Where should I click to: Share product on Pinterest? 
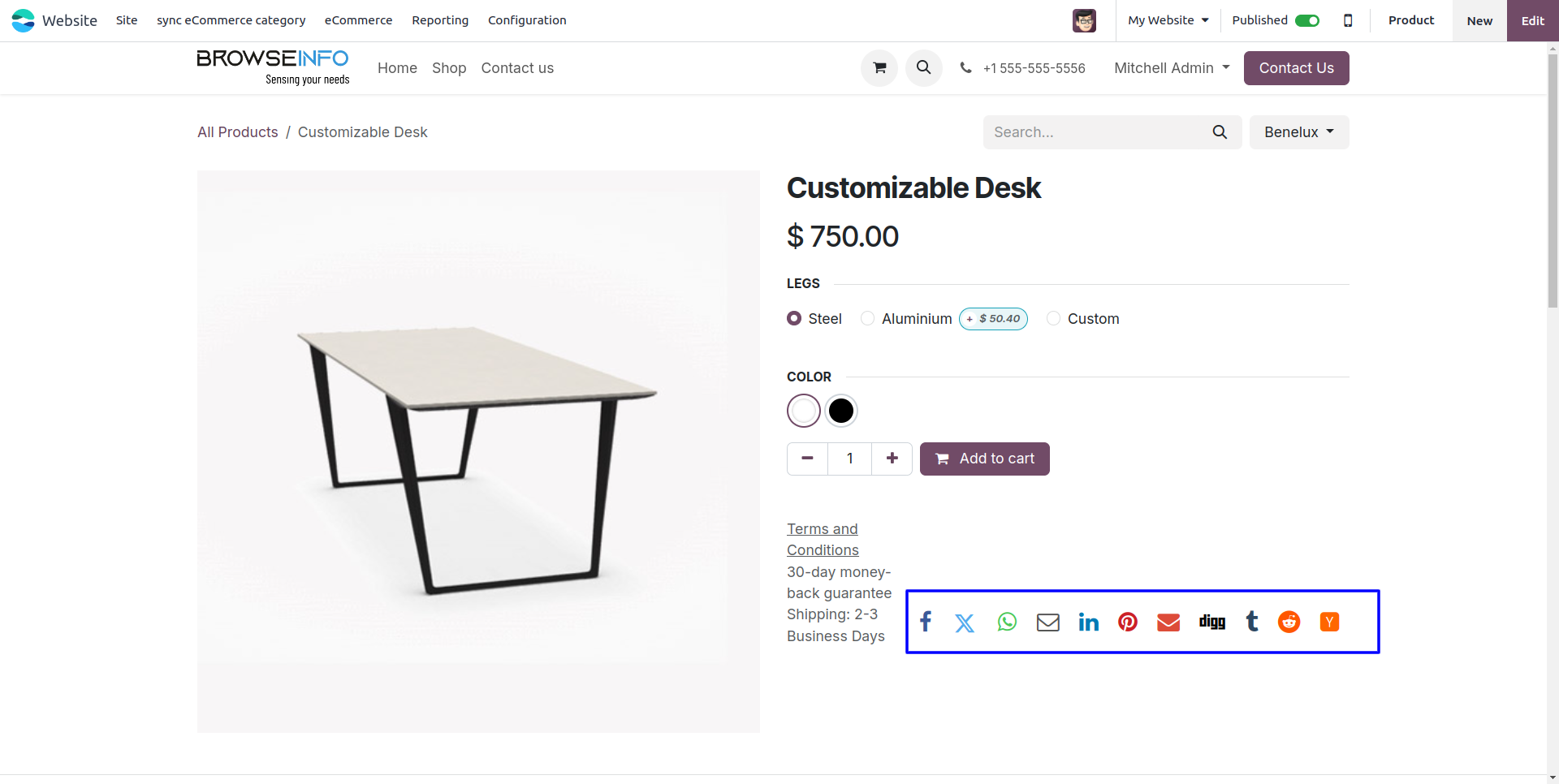1128,622
